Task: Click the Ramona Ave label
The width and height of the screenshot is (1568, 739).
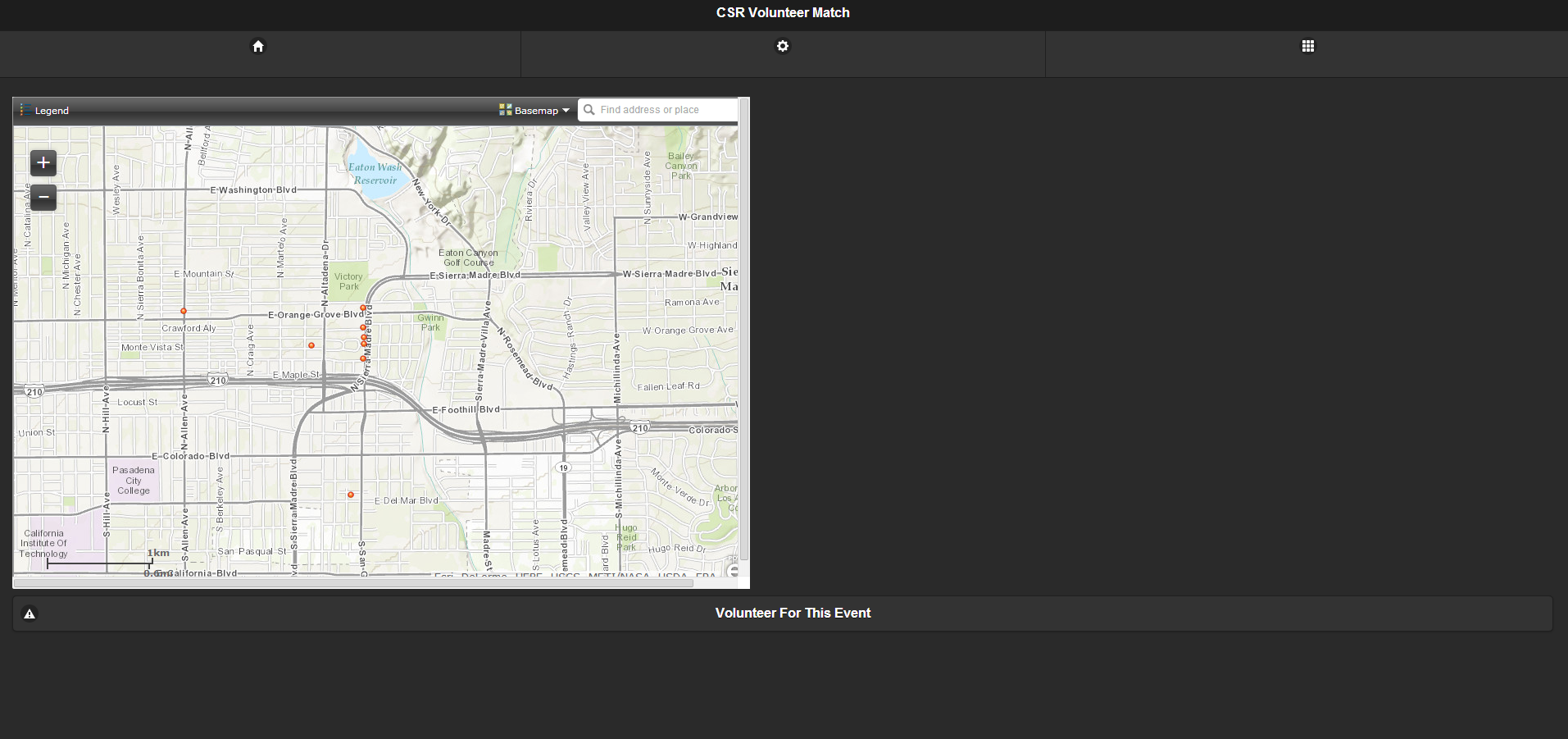Action: pyautogui.click(x=692, y=303)
